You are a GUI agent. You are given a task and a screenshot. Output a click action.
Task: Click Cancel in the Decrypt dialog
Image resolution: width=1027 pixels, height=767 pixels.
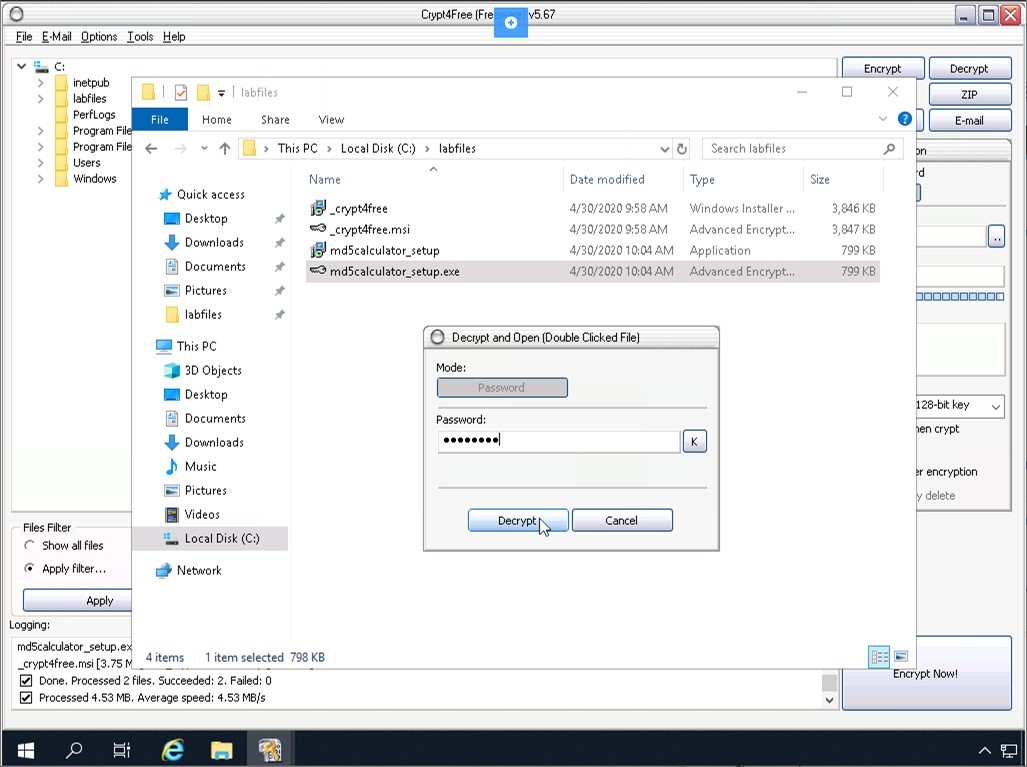pos(621,520)
